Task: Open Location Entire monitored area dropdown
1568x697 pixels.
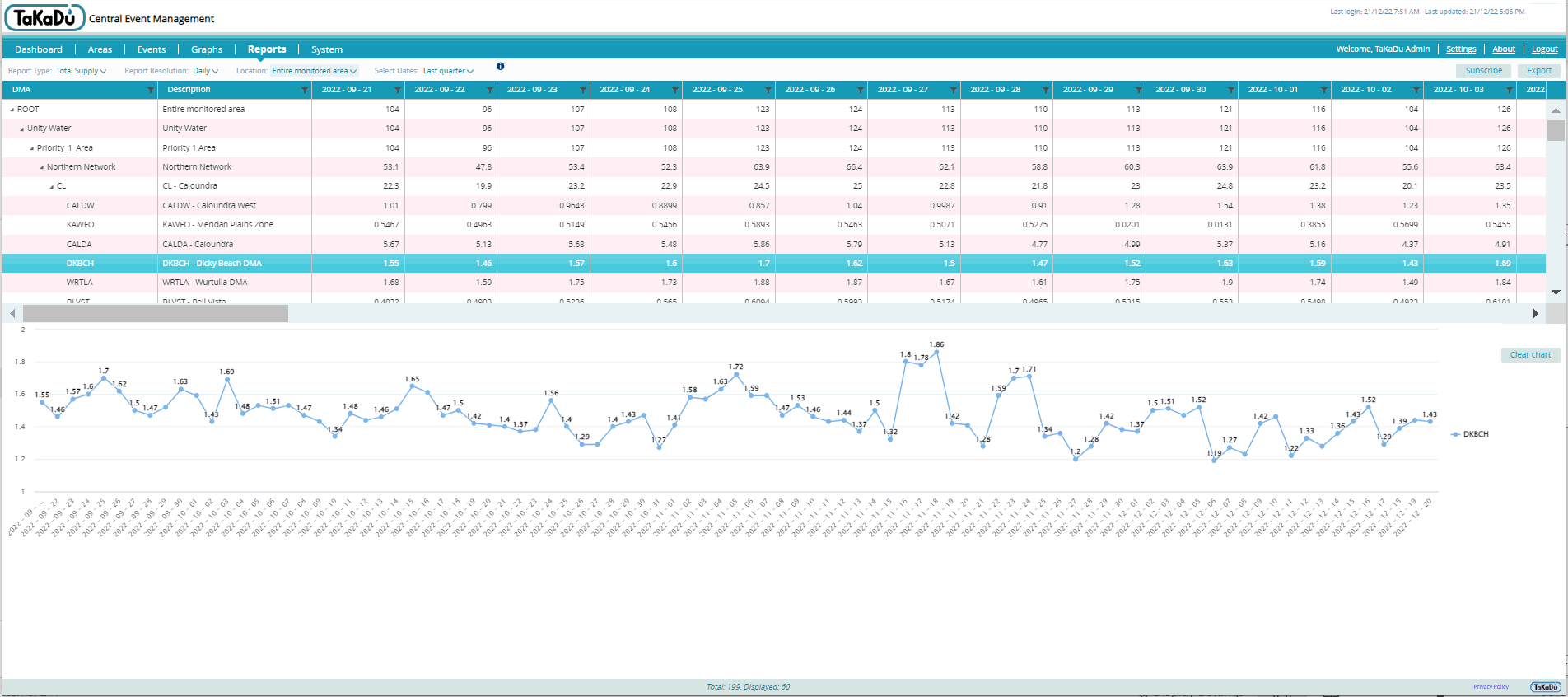Action: (315, 71)
